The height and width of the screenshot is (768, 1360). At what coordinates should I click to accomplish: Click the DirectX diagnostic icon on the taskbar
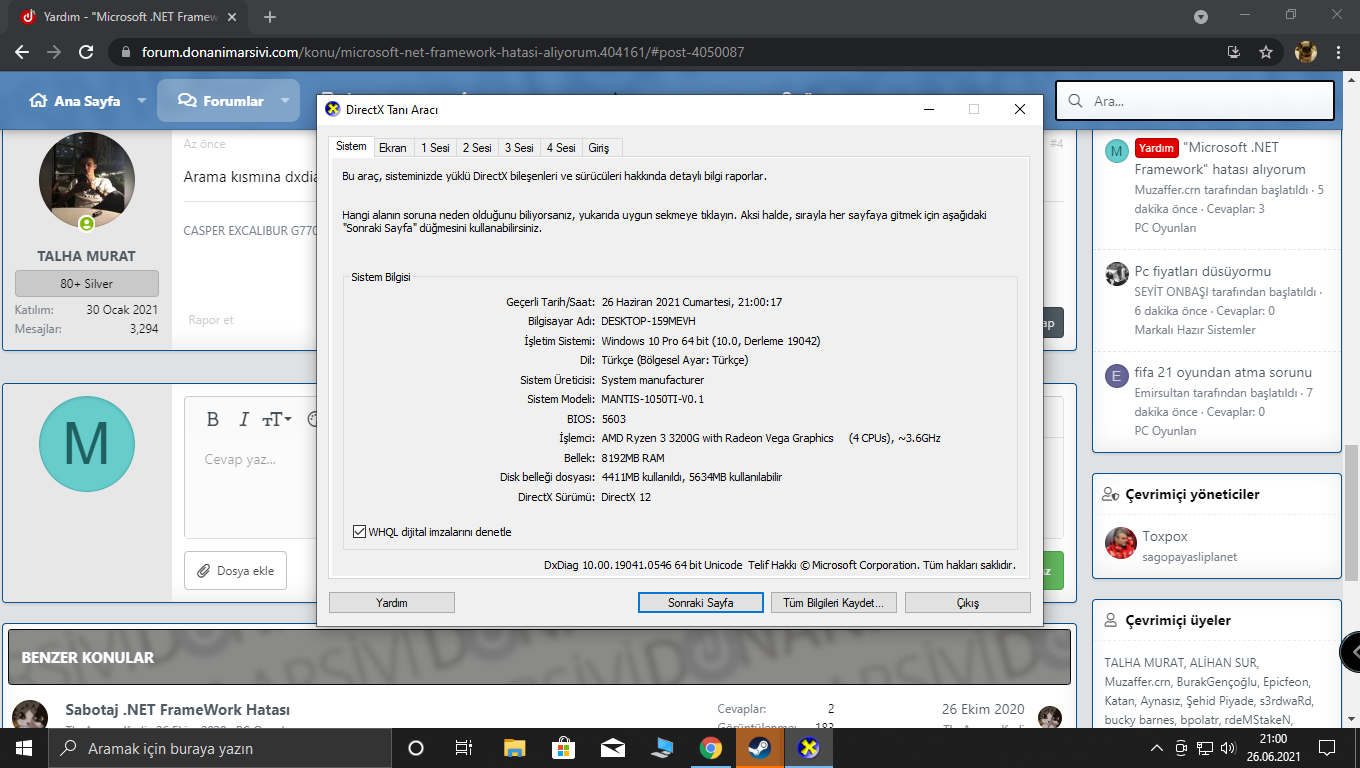pos(809,748)
